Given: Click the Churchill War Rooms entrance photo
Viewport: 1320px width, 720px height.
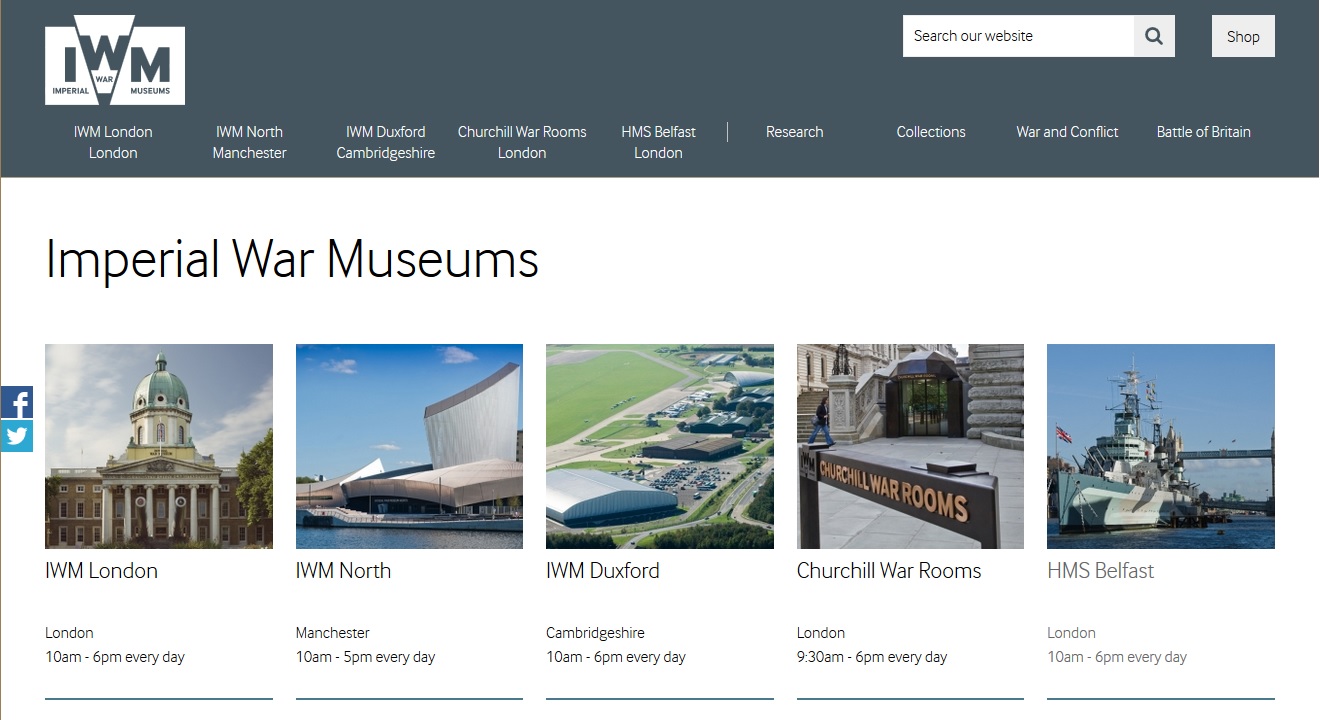Looking at the screenshot, I should [x=910, y=446].
